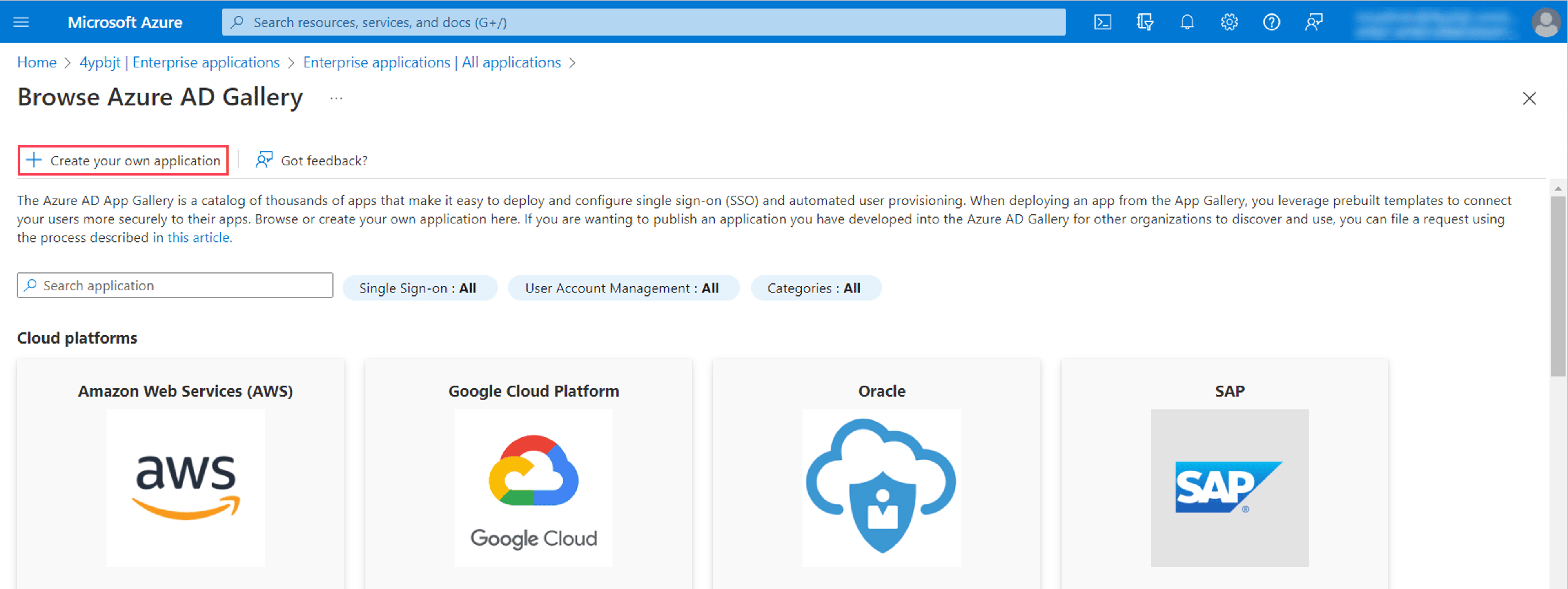The height and width of the screenshot is (589, 1568).
Task: Click the AWS logo thumbnail
Action: point(186,488)
